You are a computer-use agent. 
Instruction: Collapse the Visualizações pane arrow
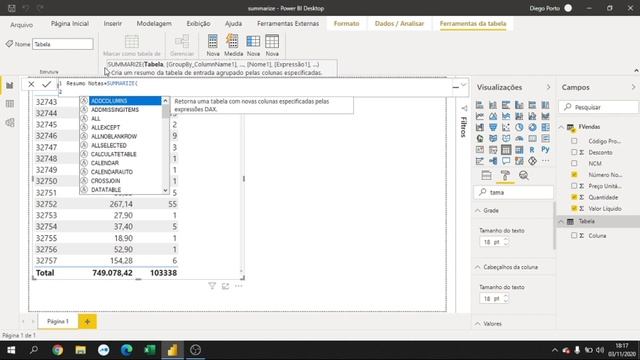[x=548, y=87]
